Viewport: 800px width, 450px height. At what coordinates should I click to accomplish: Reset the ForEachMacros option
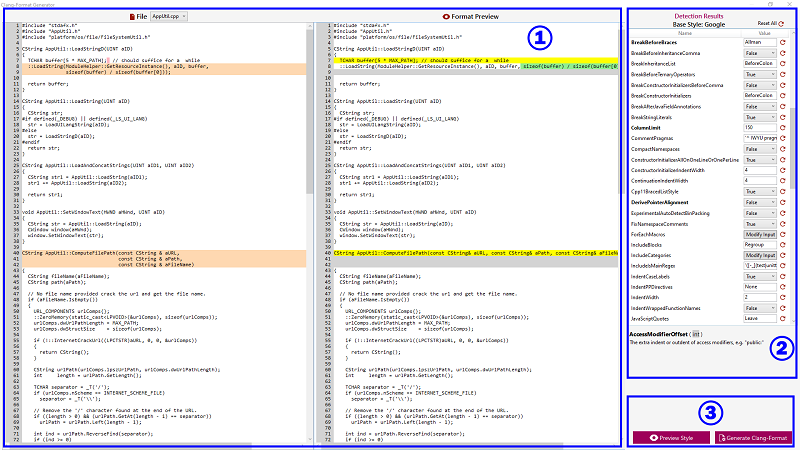tap(782, 234)
